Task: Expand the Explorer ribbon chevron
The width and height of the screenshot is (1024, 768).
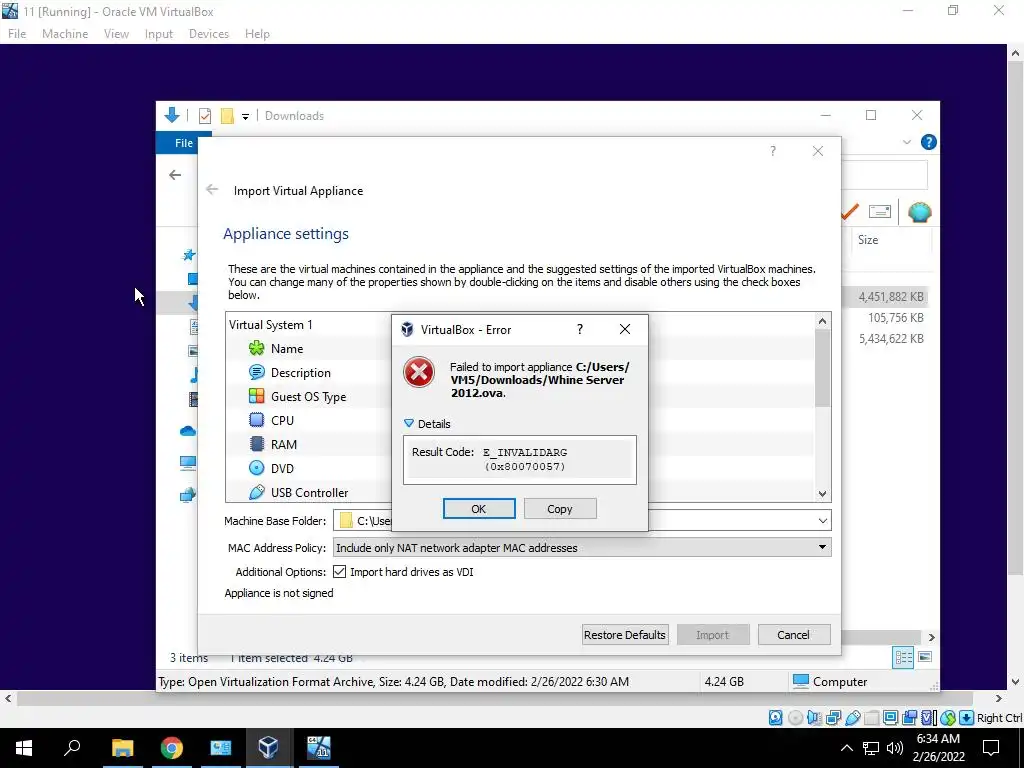Action: click(906, 142)
